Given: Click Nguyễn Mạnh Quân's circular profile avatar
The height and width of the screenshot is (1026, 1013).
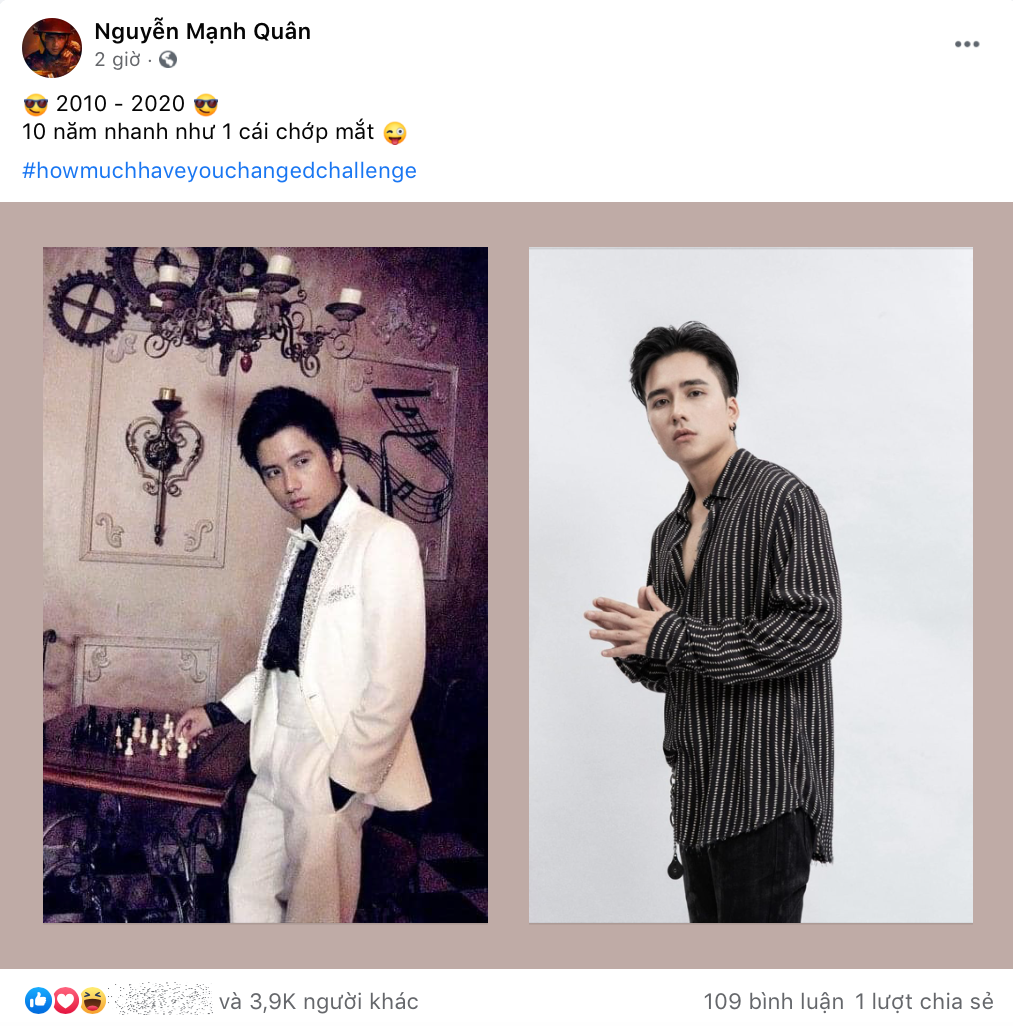Looking at the screenshot, I should pyautogui.click(x=51, y=47).
